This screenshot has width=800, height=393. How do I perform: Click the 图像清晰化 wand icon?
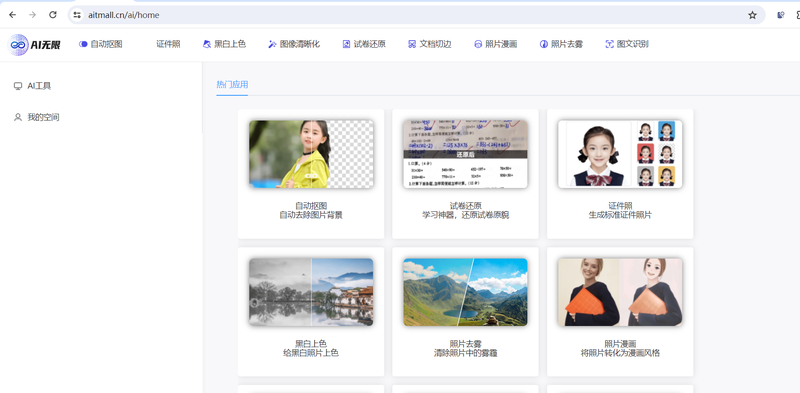point(272,44)
